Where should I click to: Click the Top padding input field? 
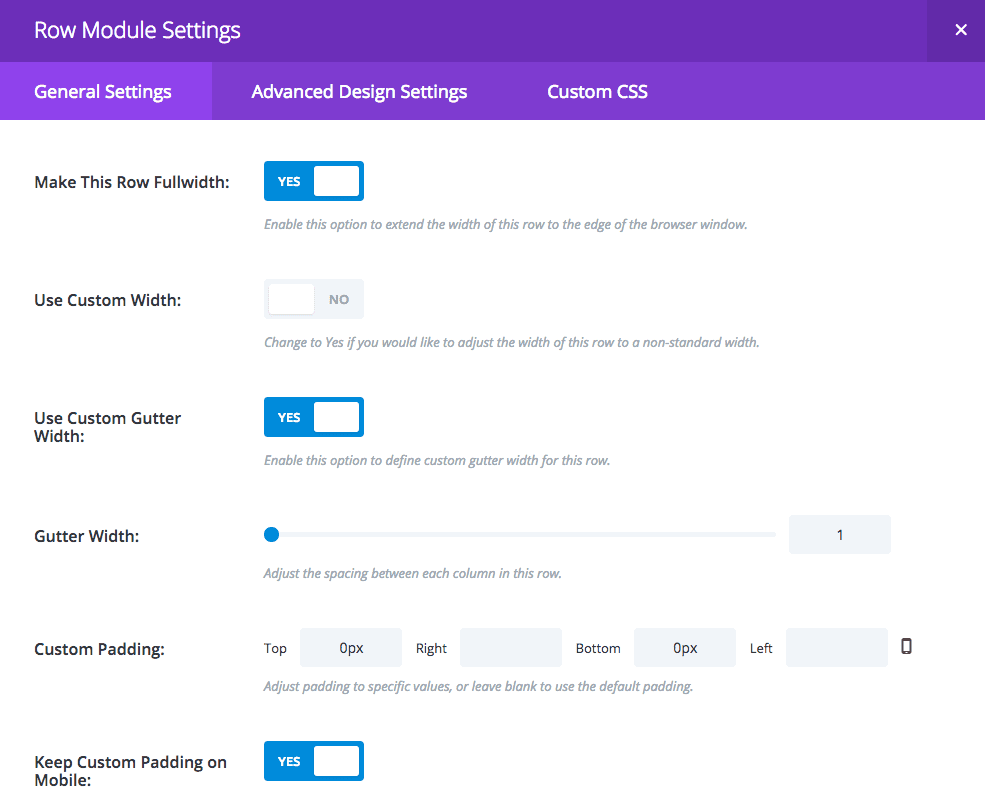pos(351,648)
